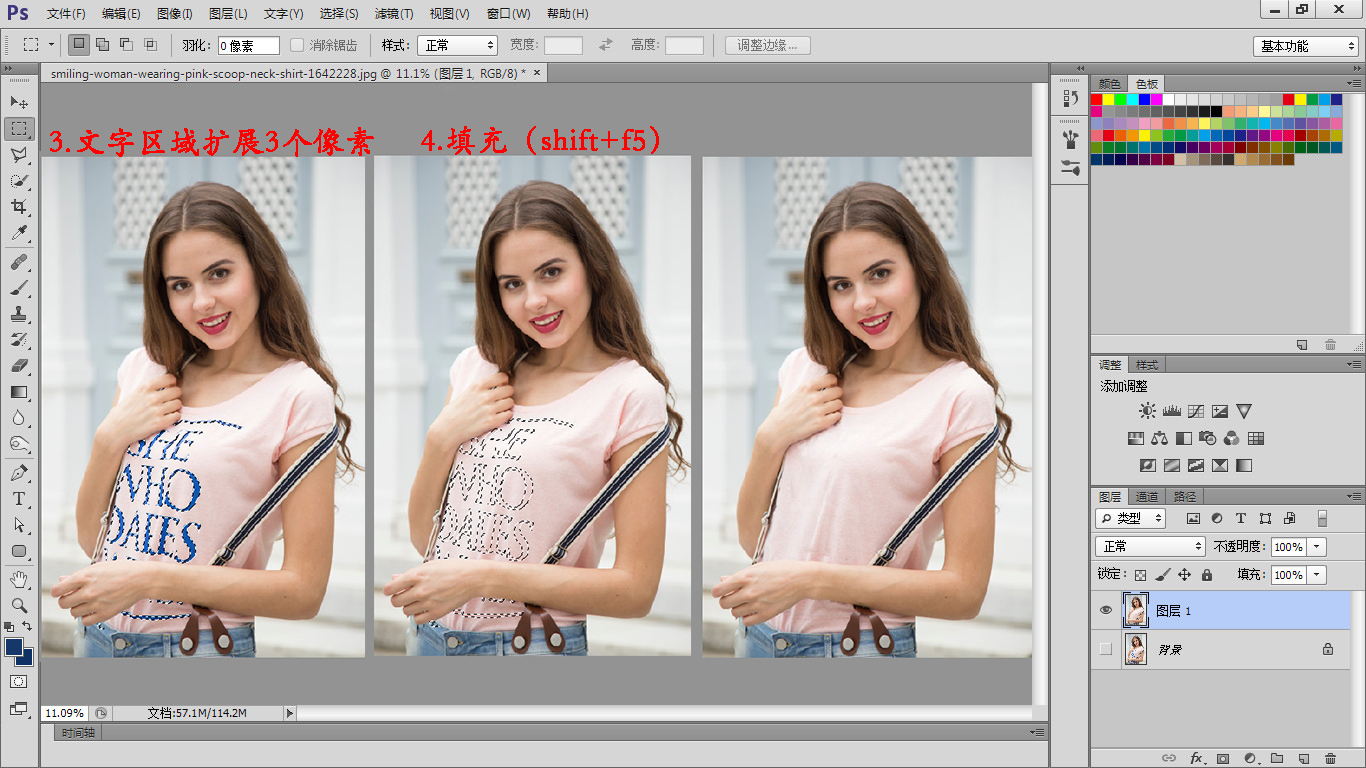Open the 滤镜(T) menu
The height and width of the screenshot is (768, 1366).
click(x=394, y=14)
